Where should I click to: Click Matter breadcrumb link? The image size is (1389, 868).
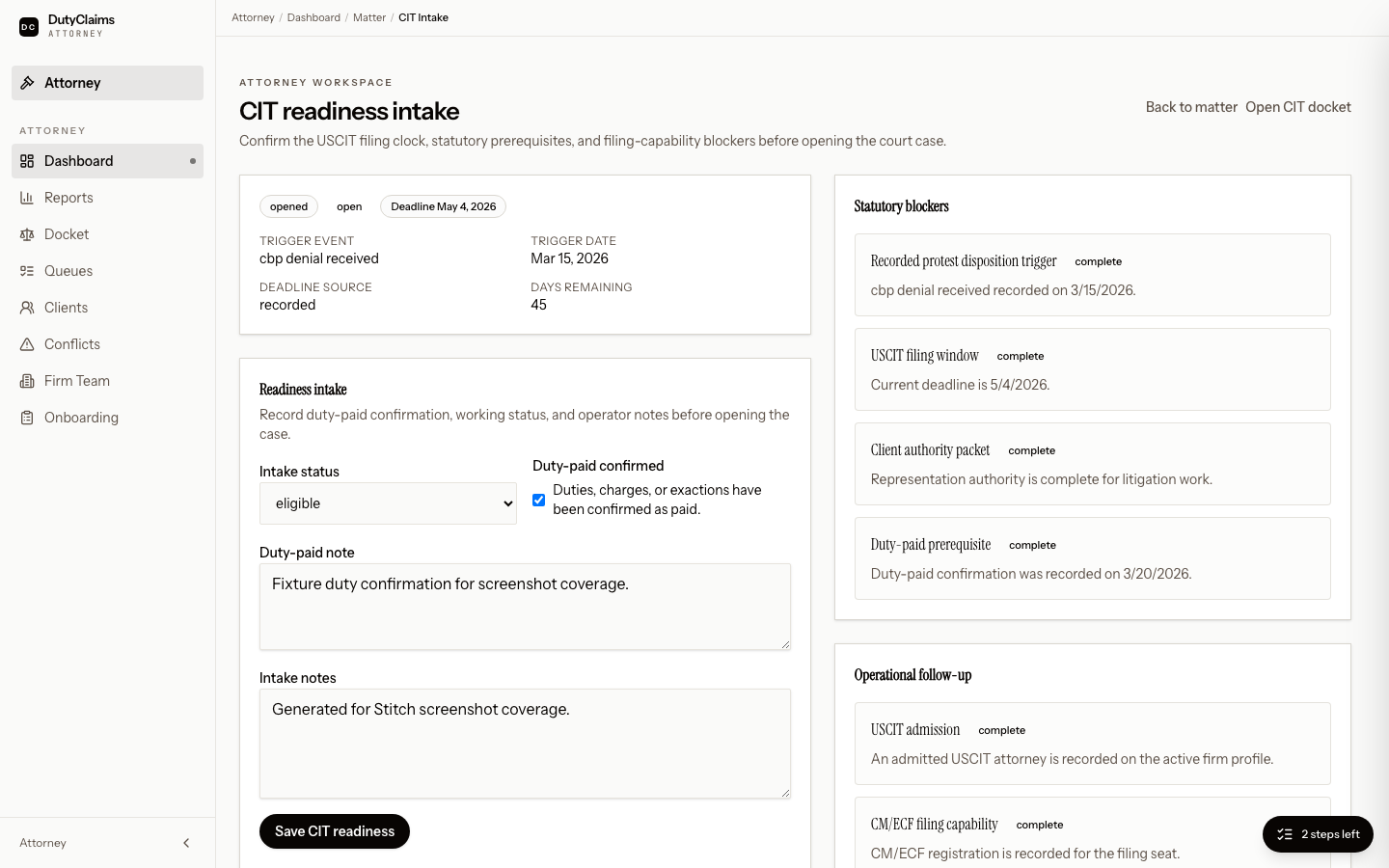point(369,17)
